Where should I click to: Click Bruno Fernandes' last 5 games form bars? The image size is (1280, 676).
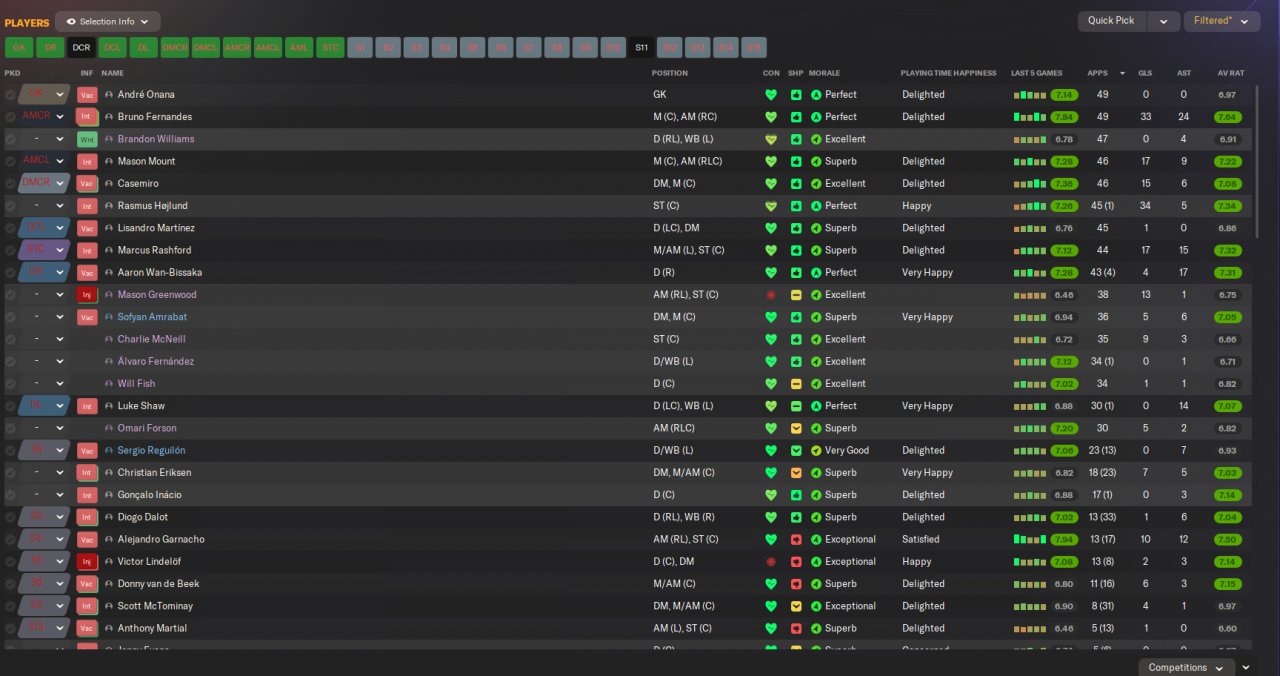point(1029,118)
